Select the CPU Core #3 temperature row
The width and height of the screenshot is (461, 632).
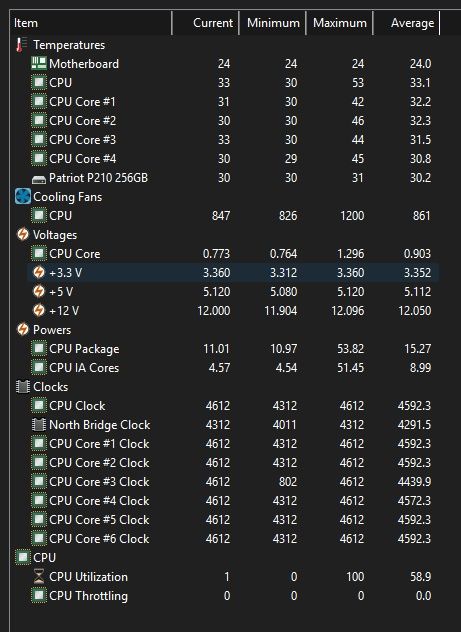[233, 139]
